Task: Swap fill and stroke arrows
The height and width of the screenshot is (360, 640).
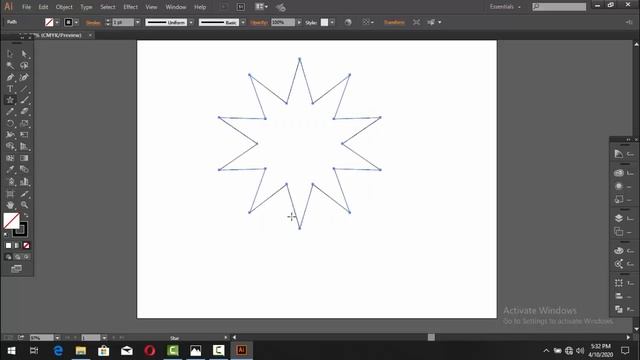Action: (x=26, y=215)
